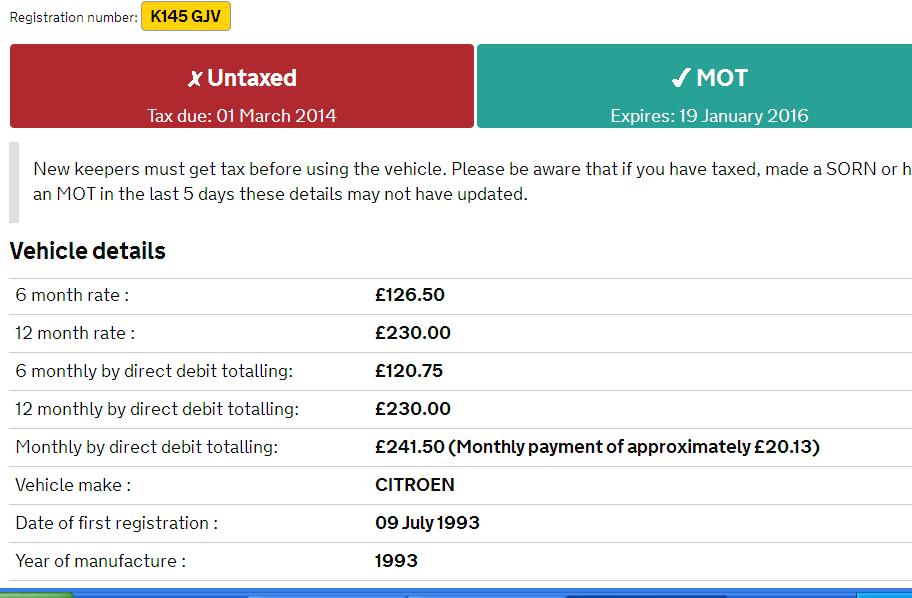
Task: Click the 1993 year of manufacture value
Action: click(397, 561)
